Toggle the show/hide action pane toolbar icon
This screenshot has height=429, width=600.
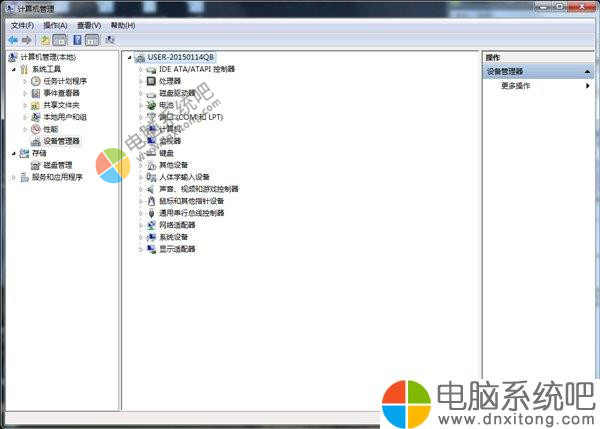pos(92,40)
